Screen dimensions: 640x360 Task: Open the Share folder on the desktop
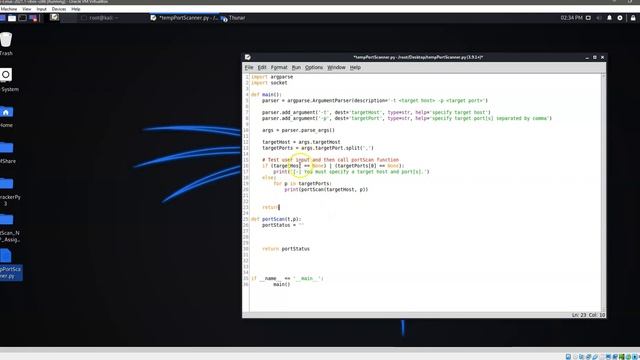[x=6, y=147]
